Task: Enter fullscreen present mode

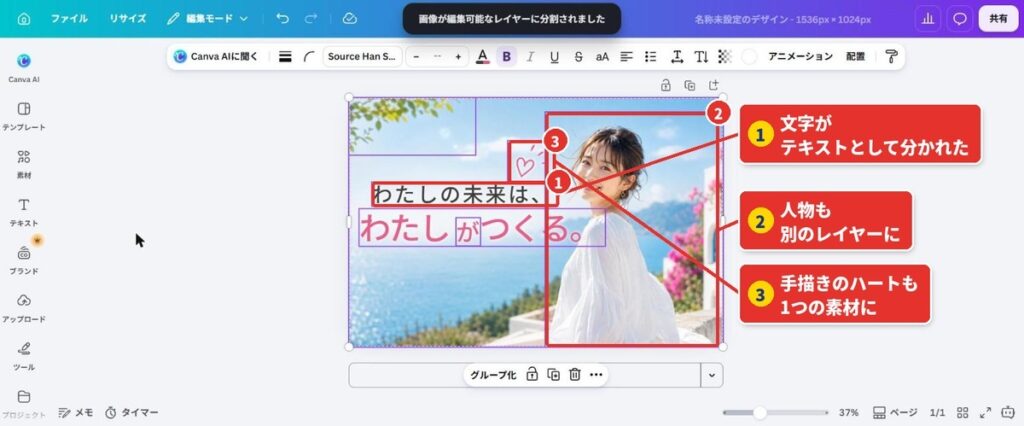Action: click(985, 413)
